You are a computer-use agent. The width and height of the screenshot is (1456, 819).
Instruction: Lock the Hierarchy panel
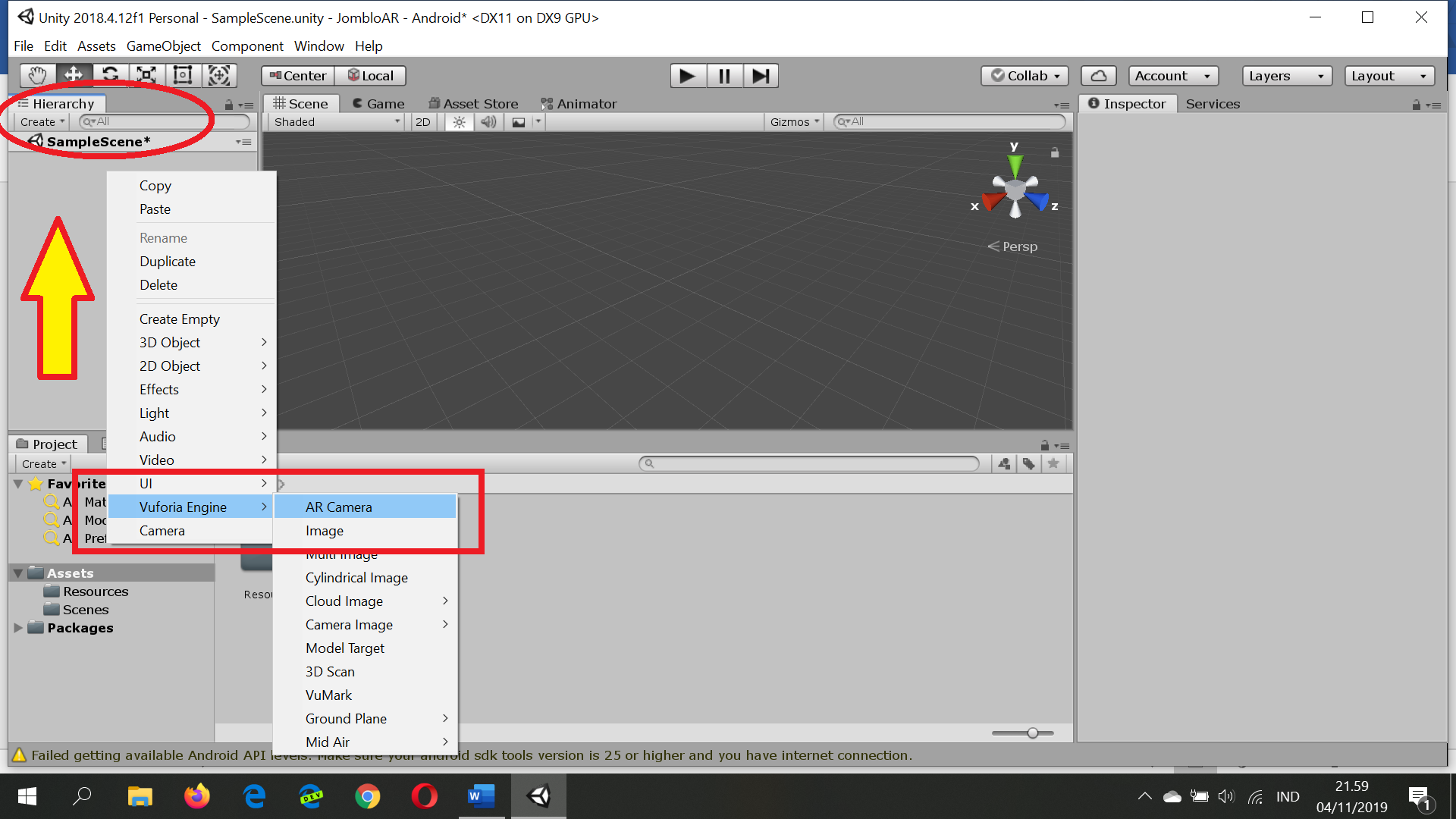(x=229, y=105)
